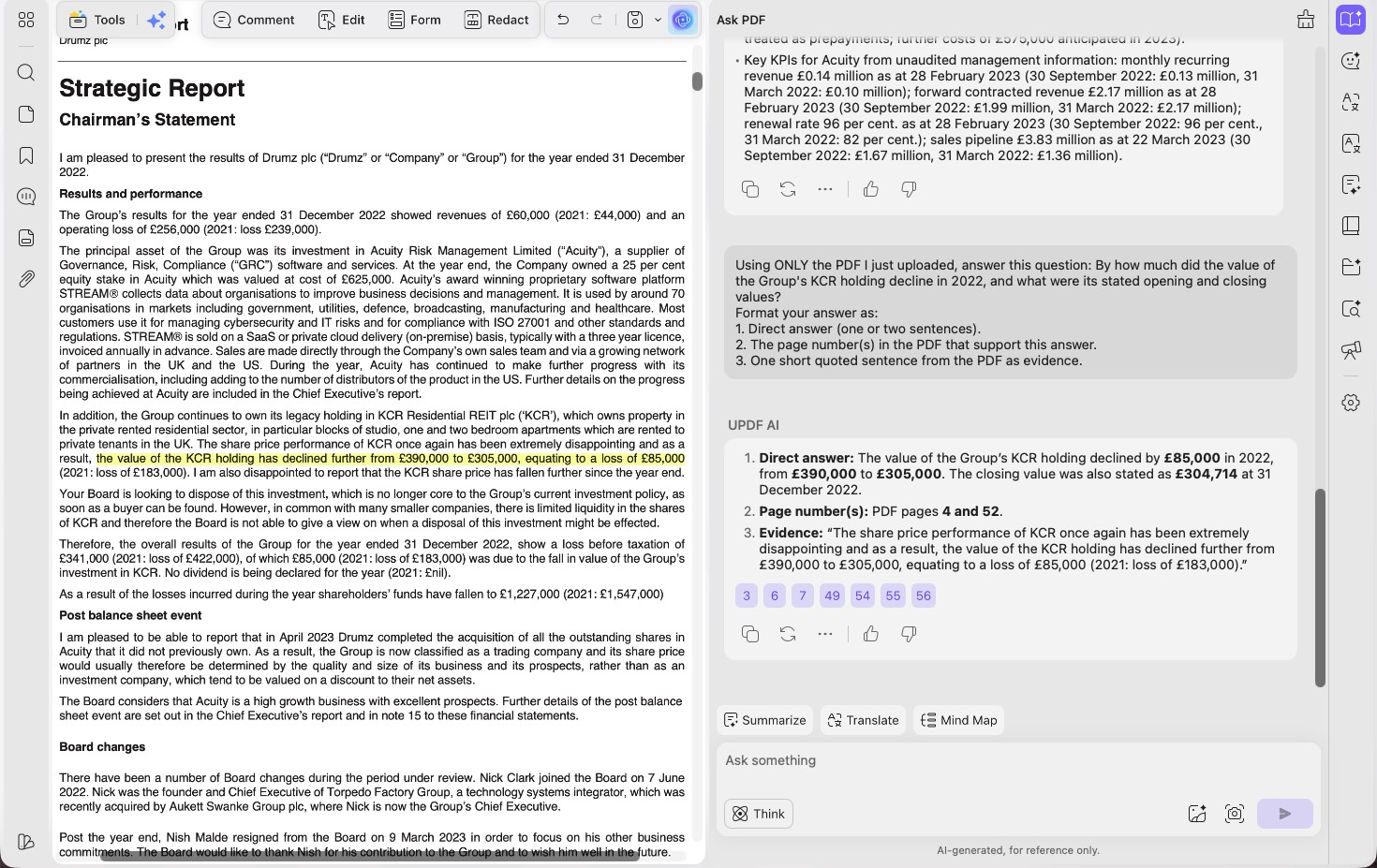Attach an image to the prompt
The image size is (1377, 868).
pos(1197,814)
